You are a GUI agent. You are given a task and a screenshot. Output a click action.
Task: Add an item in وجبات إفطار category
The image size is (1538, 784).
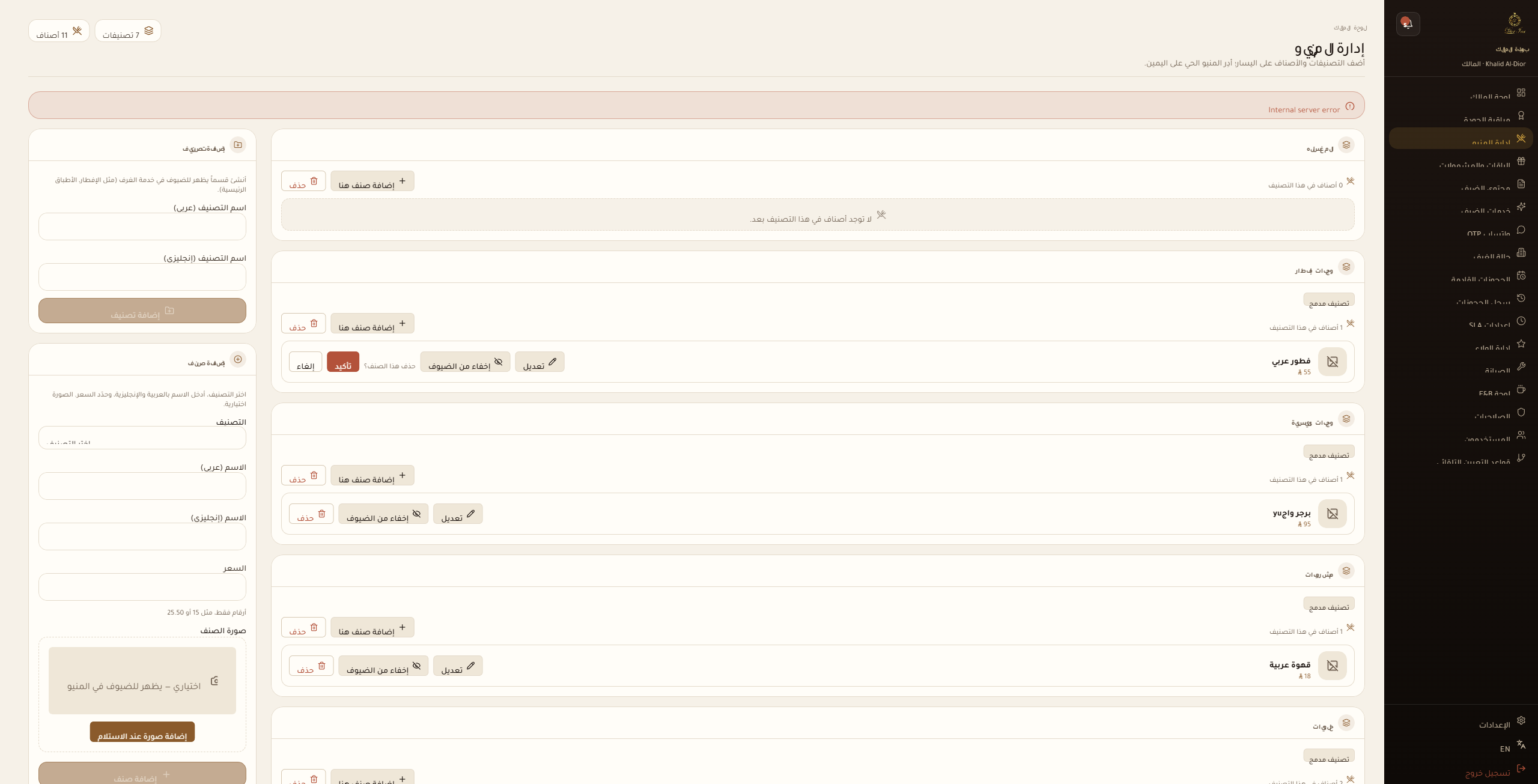(x=372, y=323)
